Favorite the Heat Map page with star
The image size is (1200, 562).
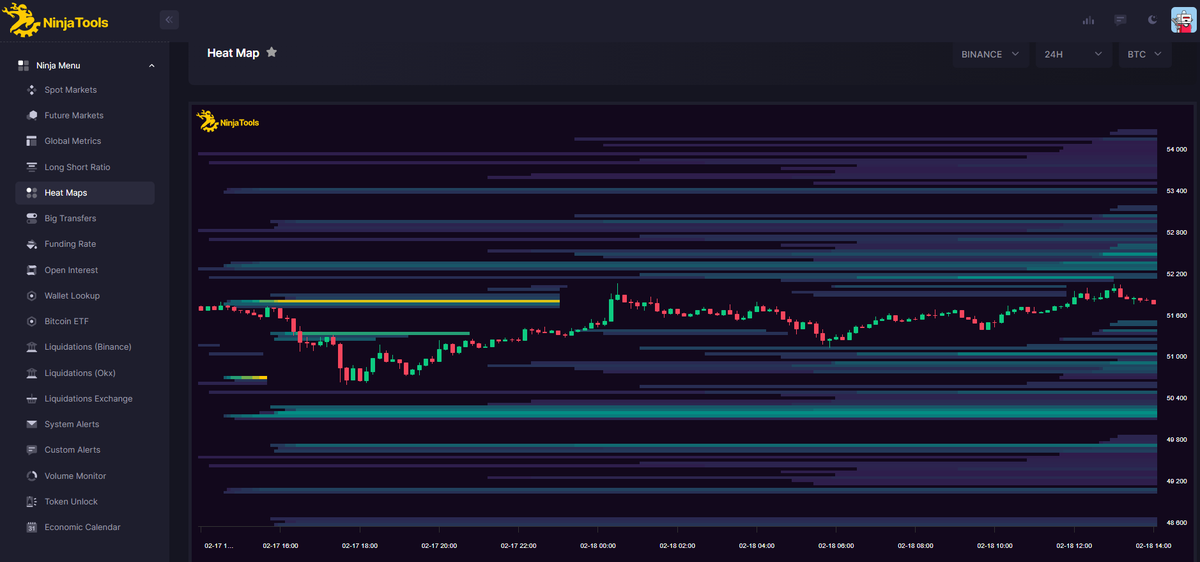click(272, 53)
